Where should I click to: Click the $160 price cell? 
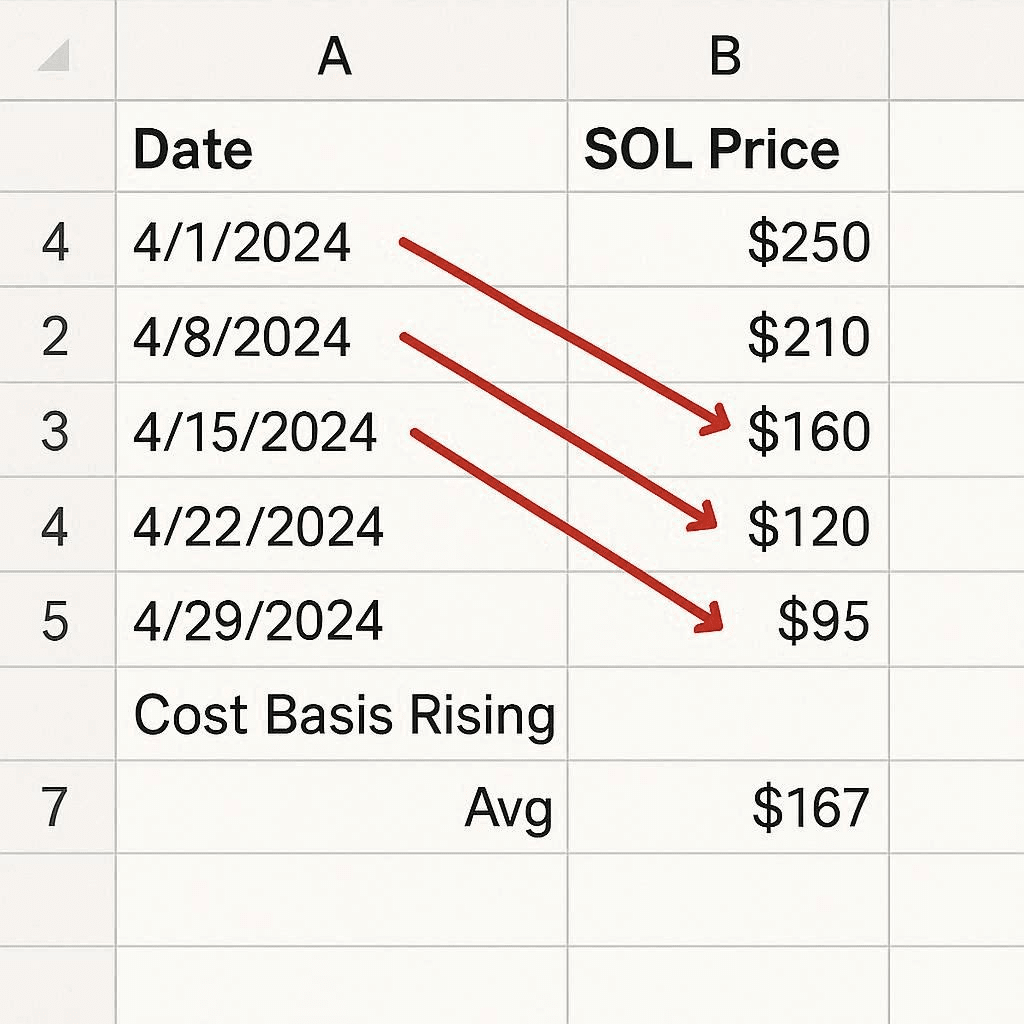[808, 432]
